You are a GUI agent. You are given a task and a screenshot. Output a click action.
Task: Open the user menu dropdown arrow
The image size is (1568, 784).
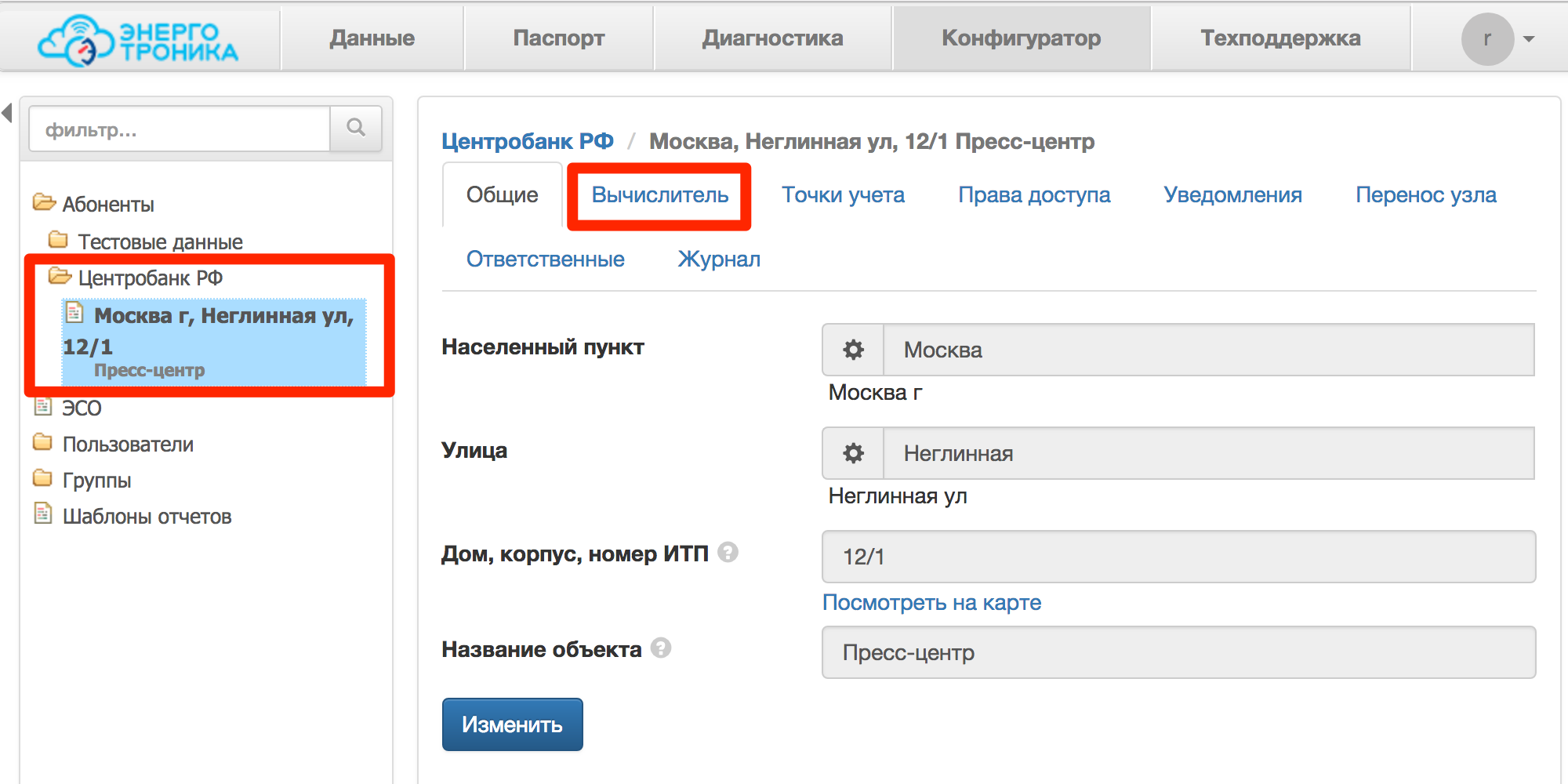point(1529,39)
